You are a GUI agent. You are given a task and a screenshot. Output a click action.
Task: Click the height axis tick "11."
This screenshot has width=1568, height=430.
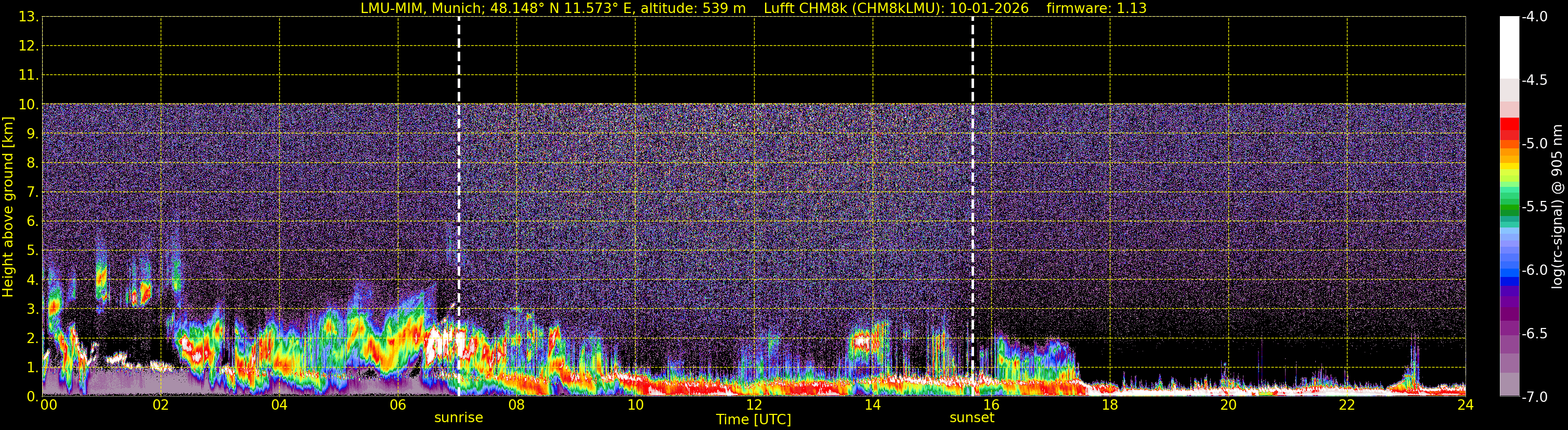[x=29, y=75]
